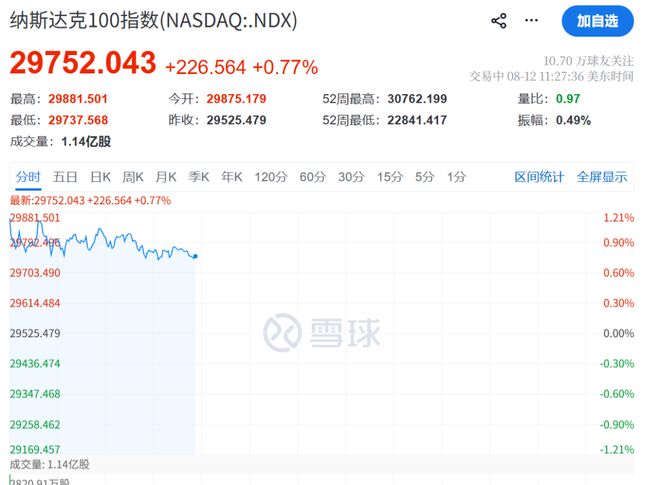The image size is (660, 485).
Task: Choose the 15分 interval tab
Action: pyautogui.click(x=390, y=177)
